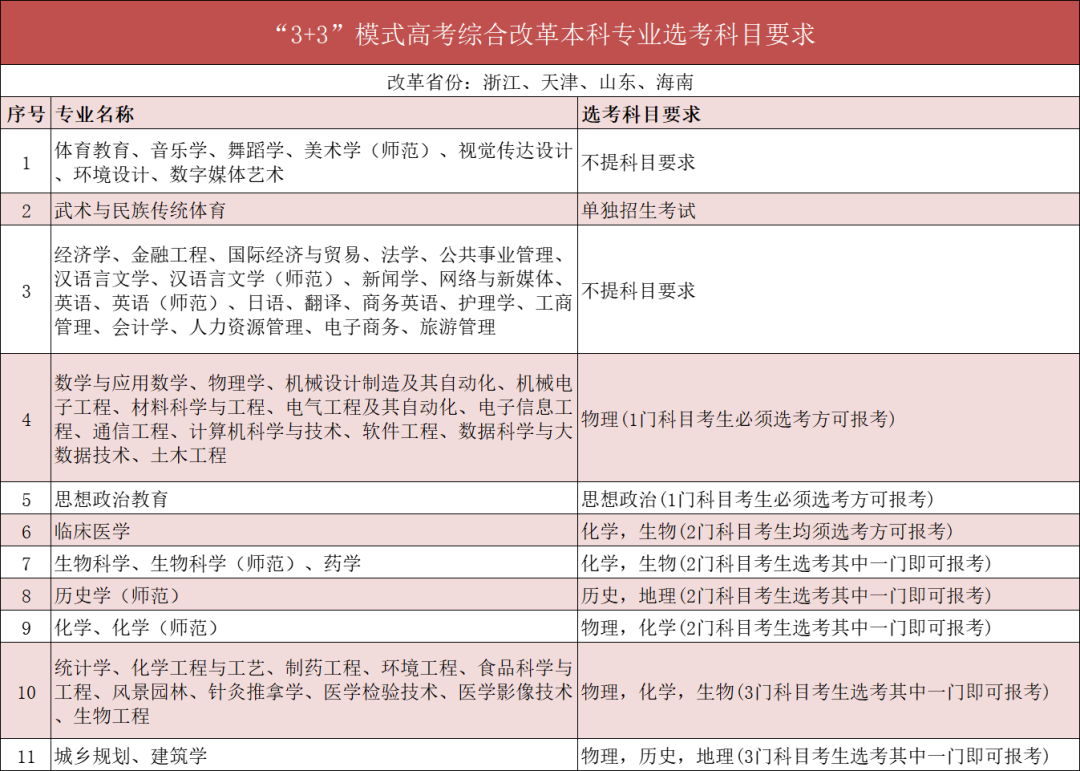Click the table title about 3+3 mode reform
The width and height of the screenshot is (1080, 771).
click(x=540, y=33)
